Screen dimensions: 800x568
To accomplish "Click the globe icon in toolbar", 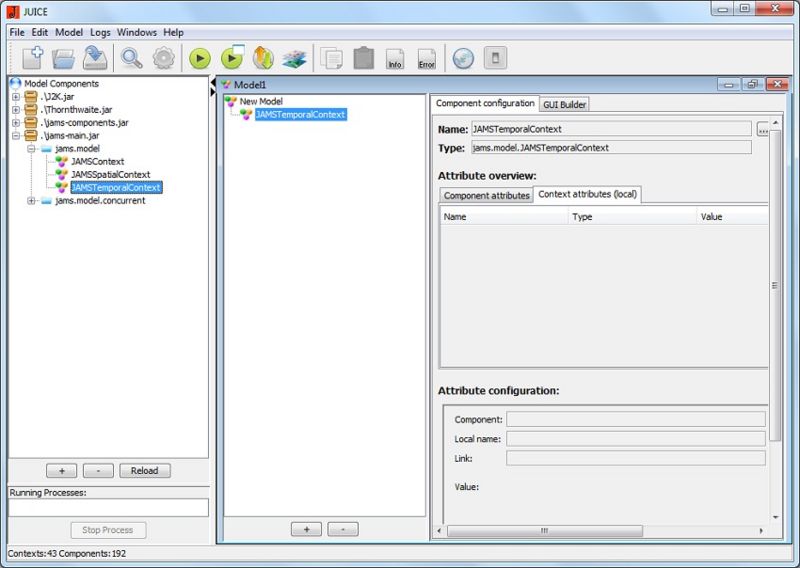I will click(462, 58).
